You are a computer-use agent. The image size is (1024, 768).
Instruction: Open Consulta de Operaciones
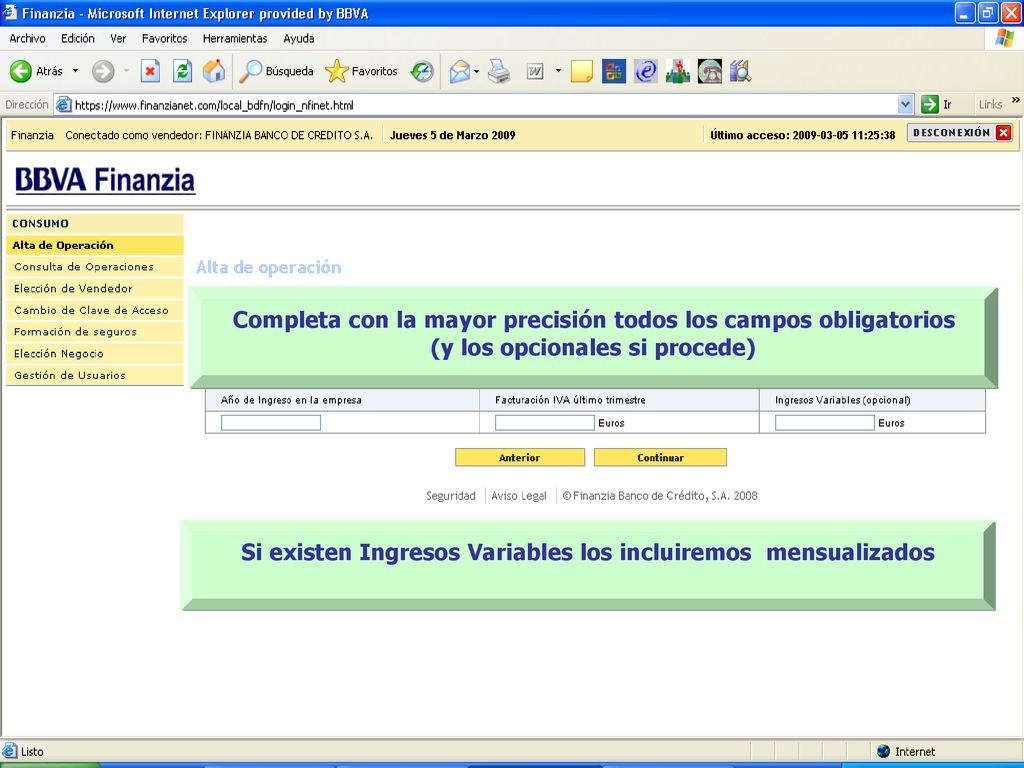pos(95,266)
